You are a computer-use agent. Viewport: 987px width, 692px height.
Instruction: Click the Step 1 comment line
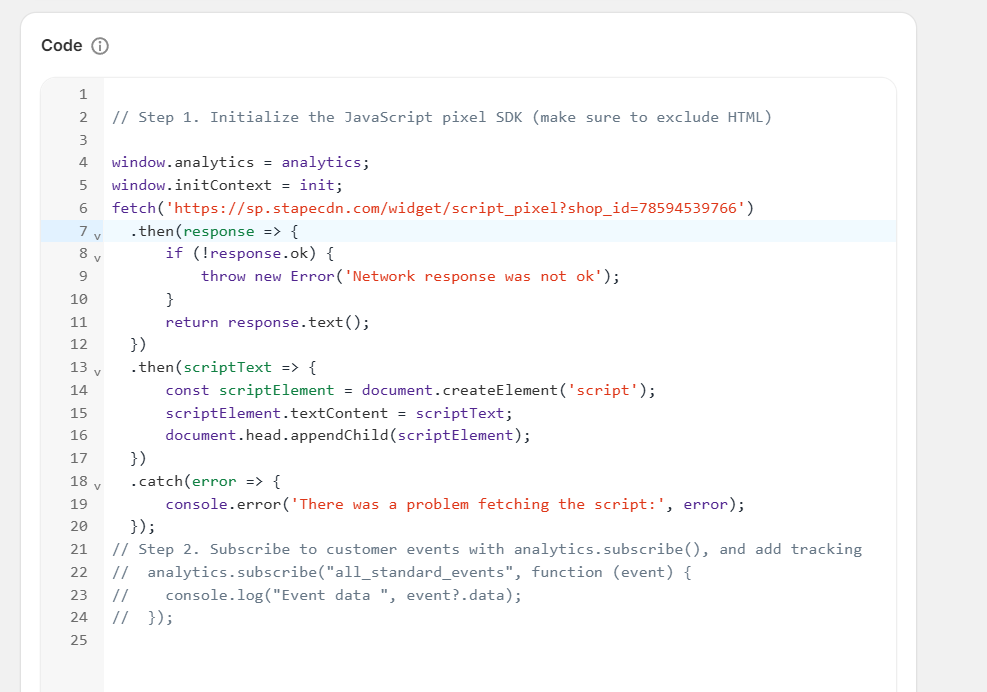[441, 117]
